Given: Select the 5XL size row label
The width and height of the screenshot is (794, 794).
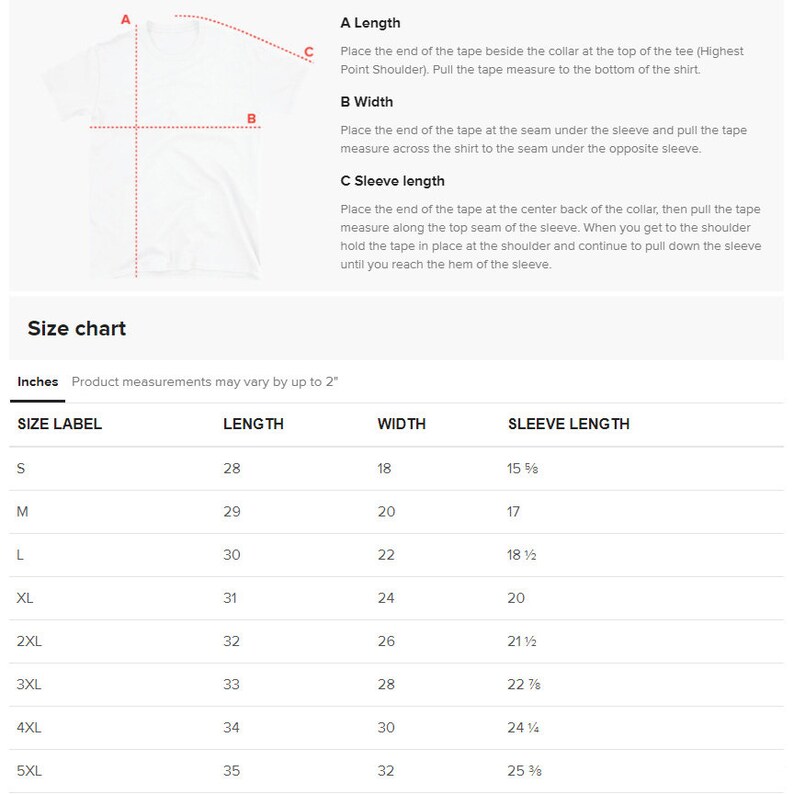Looking at the screenshot, I should (x=29, y=771).
